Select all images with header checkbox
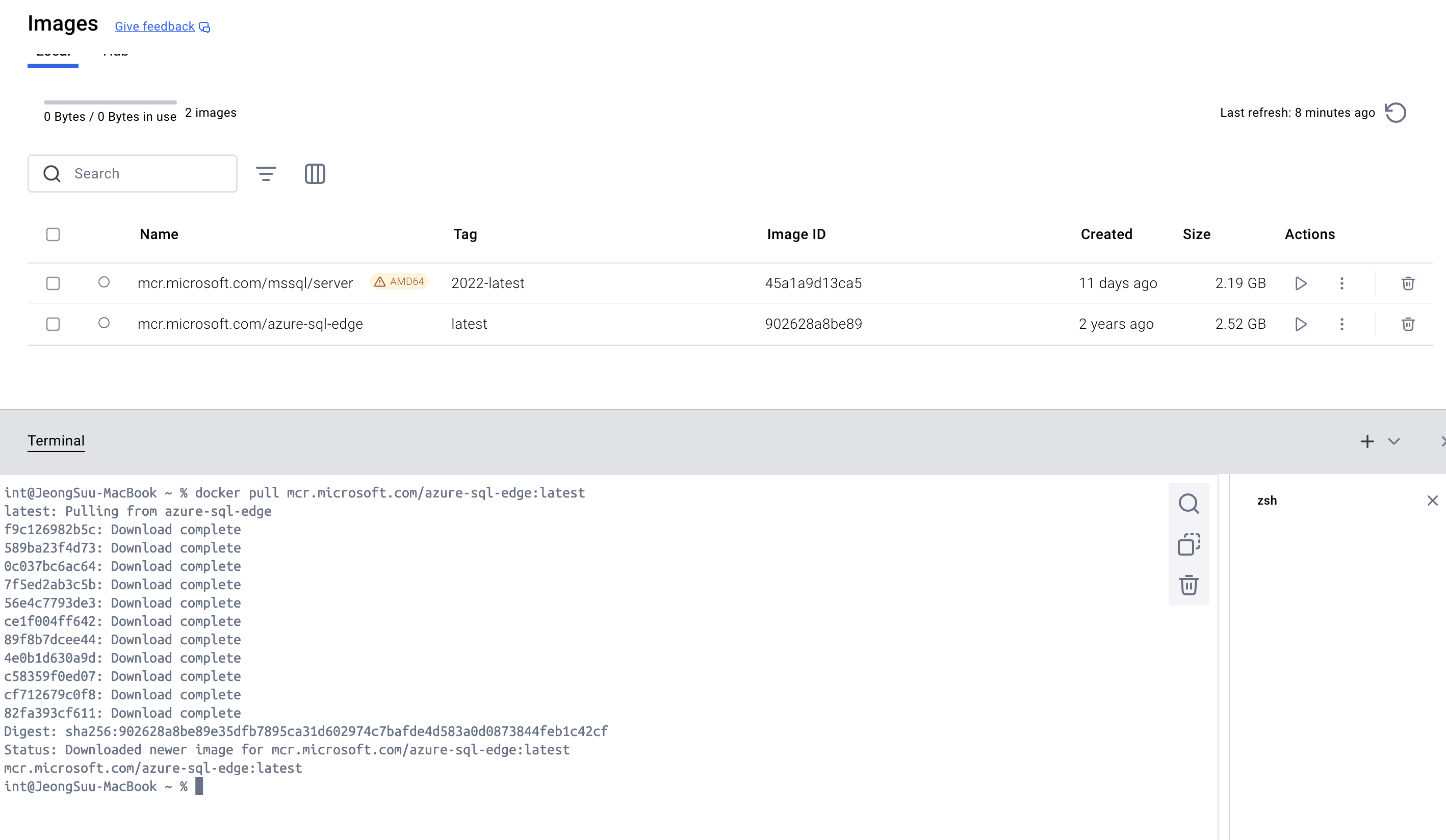 [53, 234]
